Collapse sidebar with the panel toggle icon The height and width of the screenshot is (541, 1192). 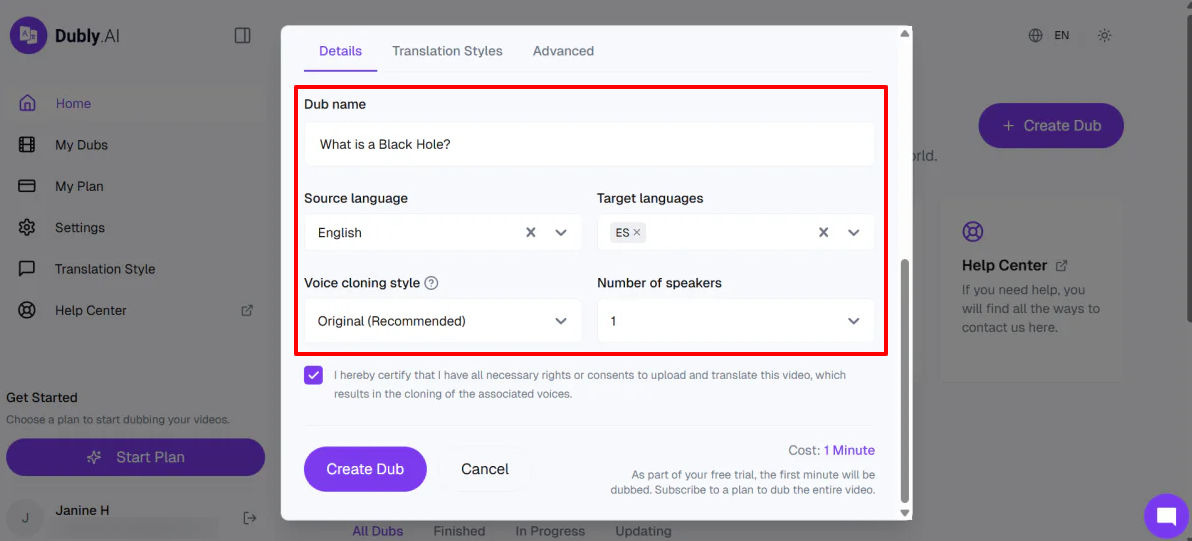pos(243,36)
